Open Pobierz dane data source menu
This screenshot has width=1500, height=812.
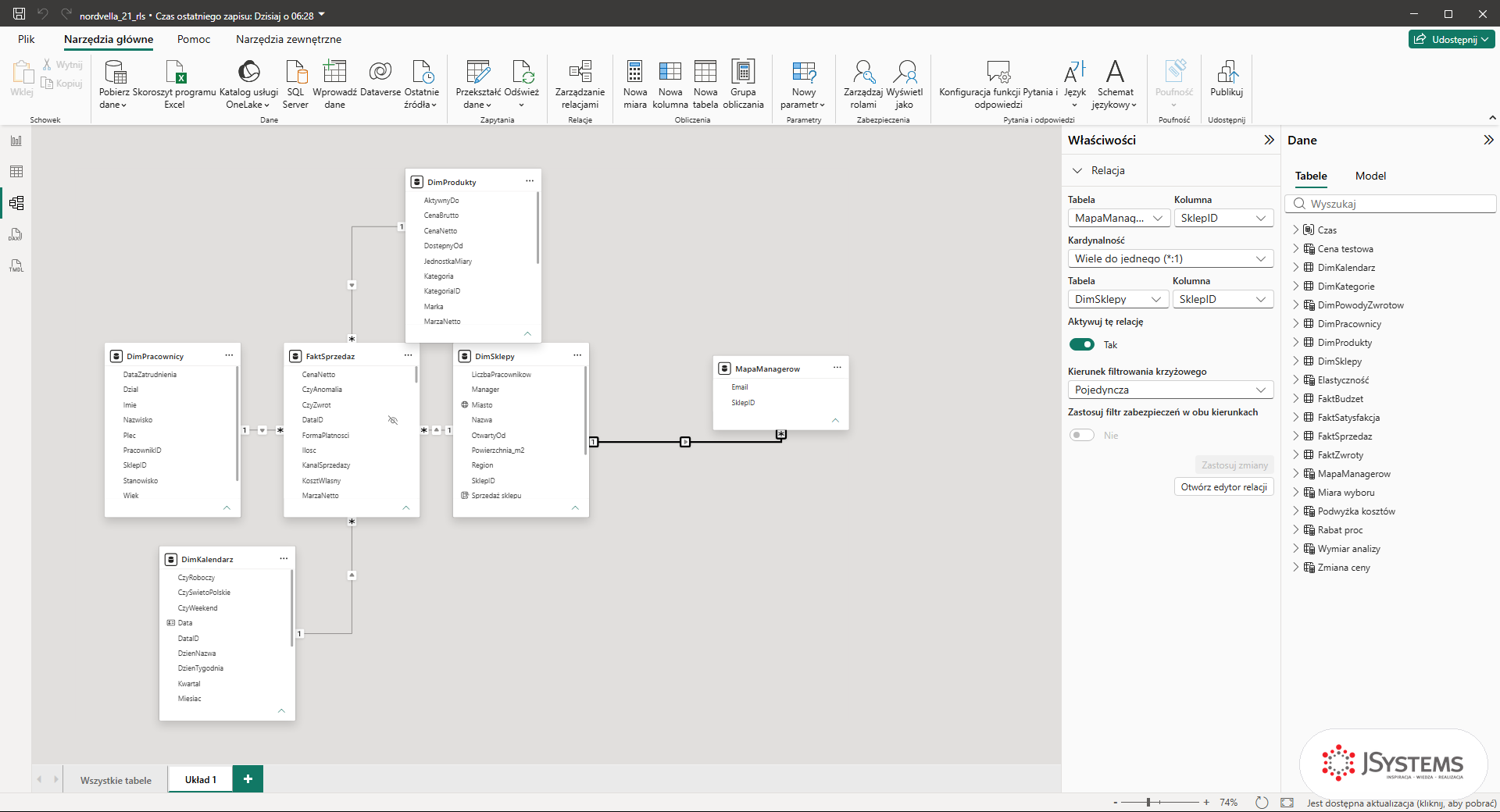click(114, 84)
